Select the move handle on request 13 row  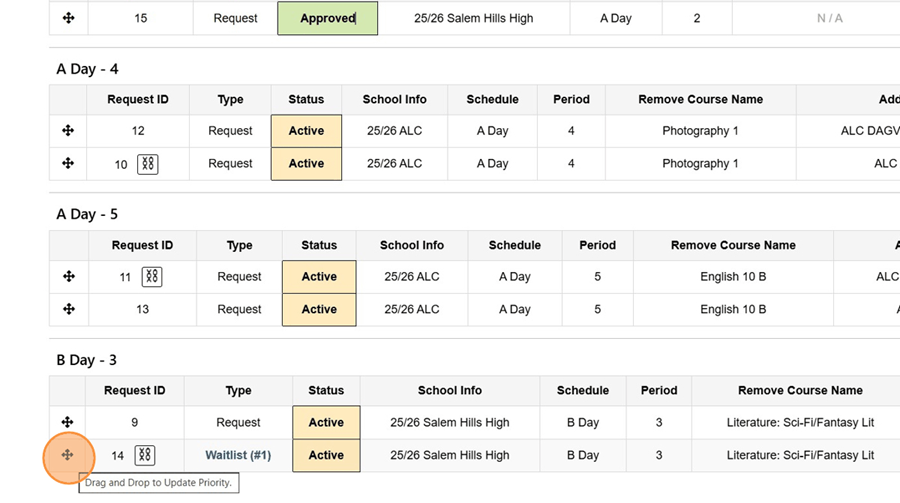click(x=68, y=309)
